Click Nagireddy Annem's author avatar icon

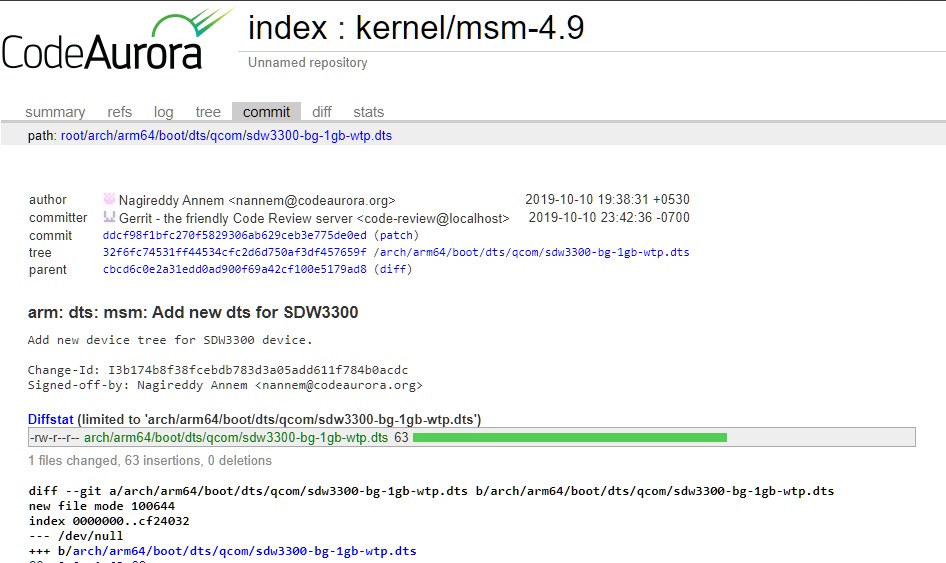(x=109, y=199)
